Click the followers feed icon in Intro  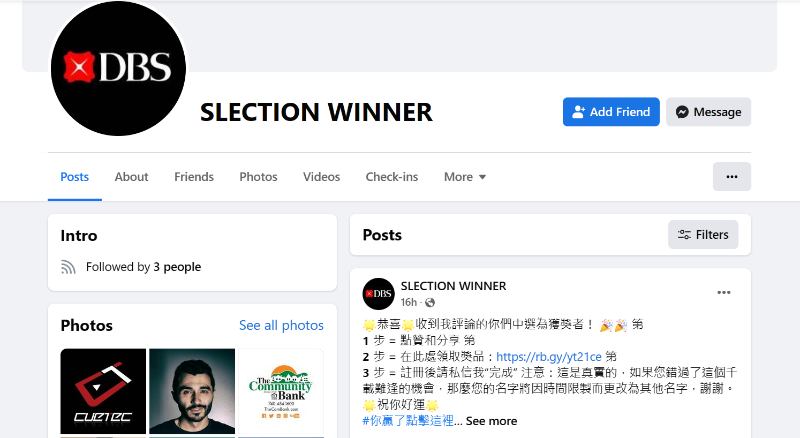point(68,267)
